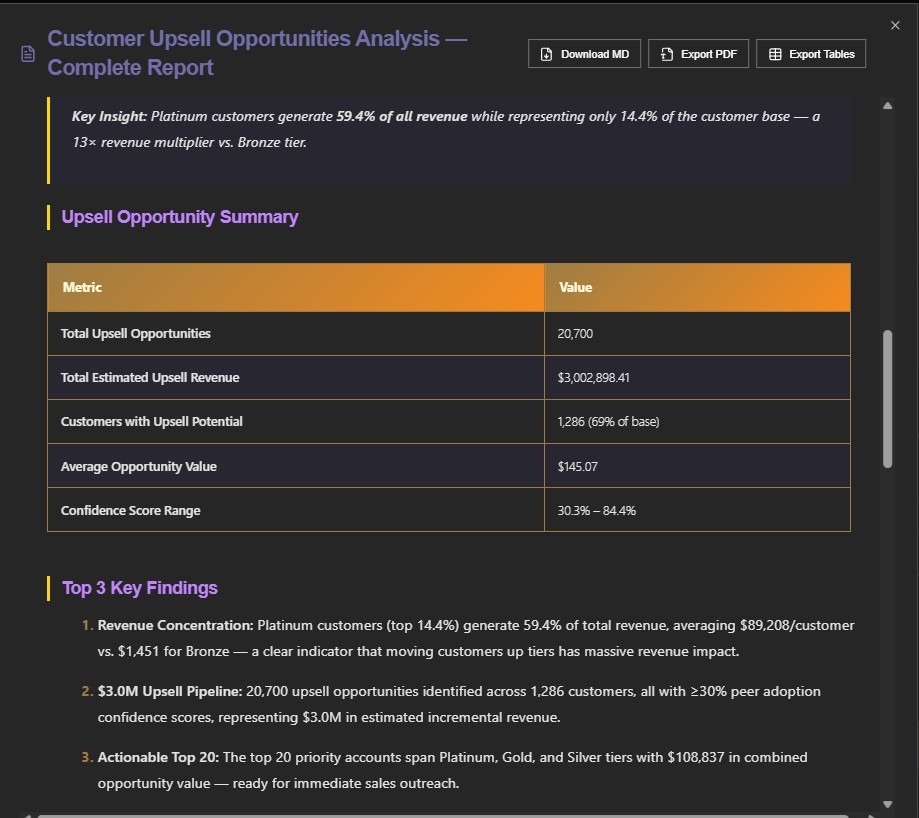Click the inner content scrollbar
919x818 pixels.
click(x=887, y=400)
